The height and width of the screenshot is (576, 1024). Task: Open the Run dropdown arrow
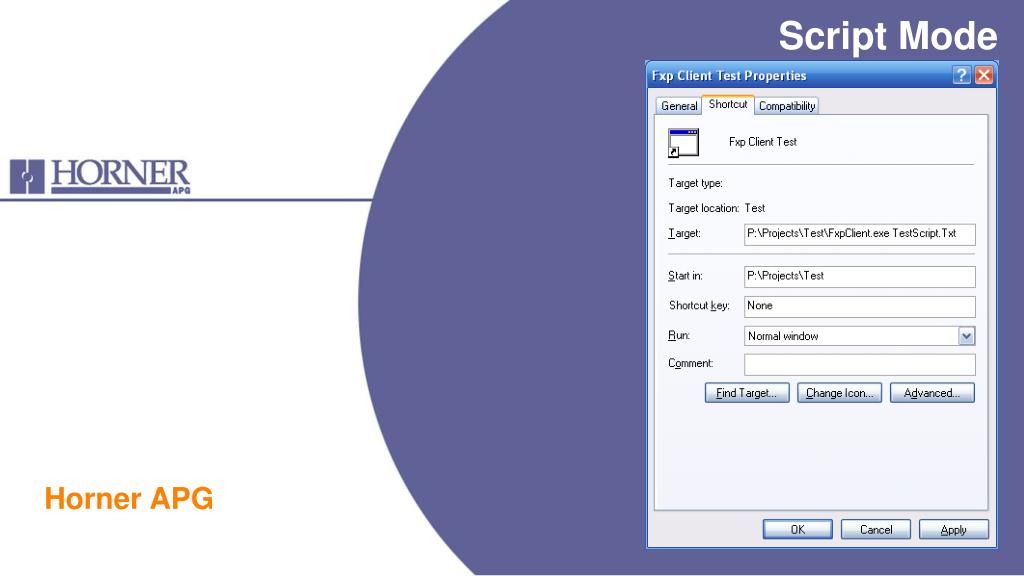966,336
